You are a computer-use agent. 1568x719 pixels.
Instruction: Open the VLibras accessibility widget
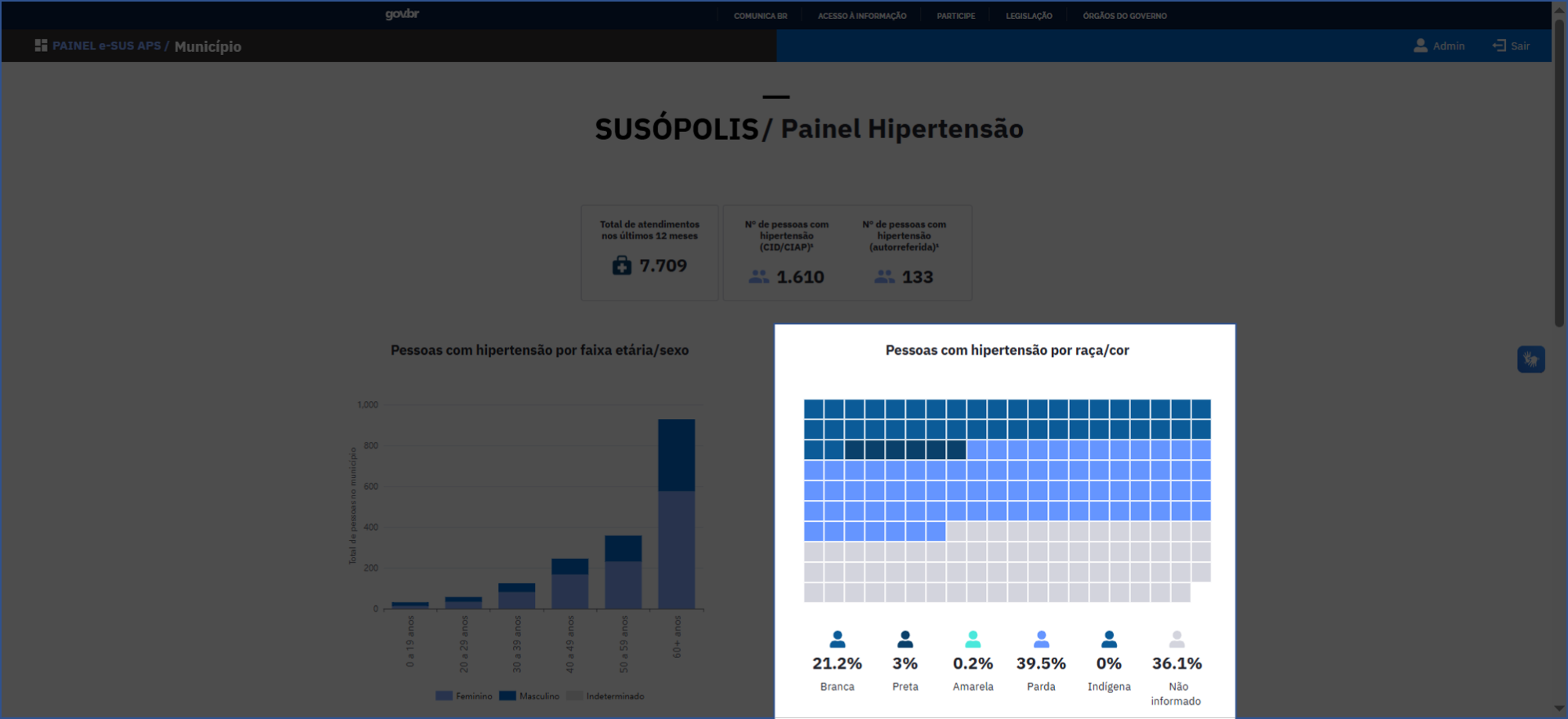pos(1530,359)
